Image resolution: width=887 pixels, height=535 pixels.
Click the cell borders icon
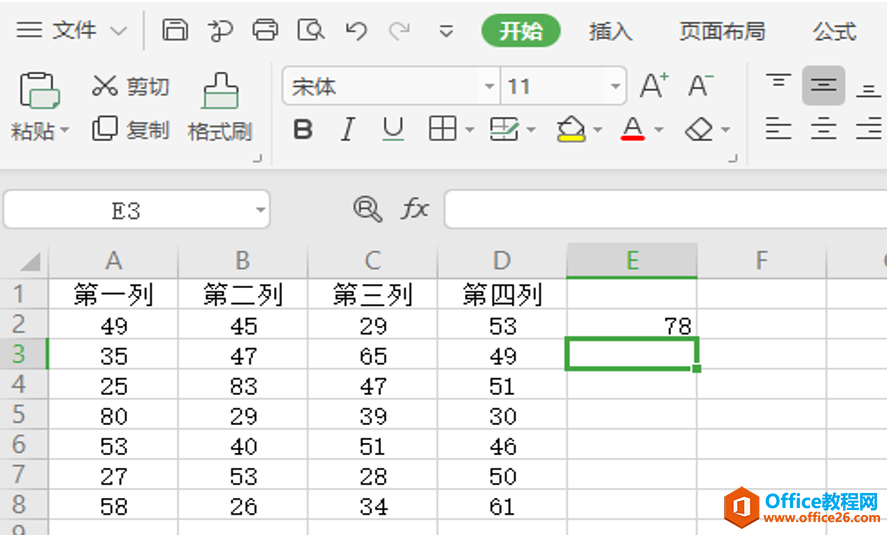pos(442,129)
